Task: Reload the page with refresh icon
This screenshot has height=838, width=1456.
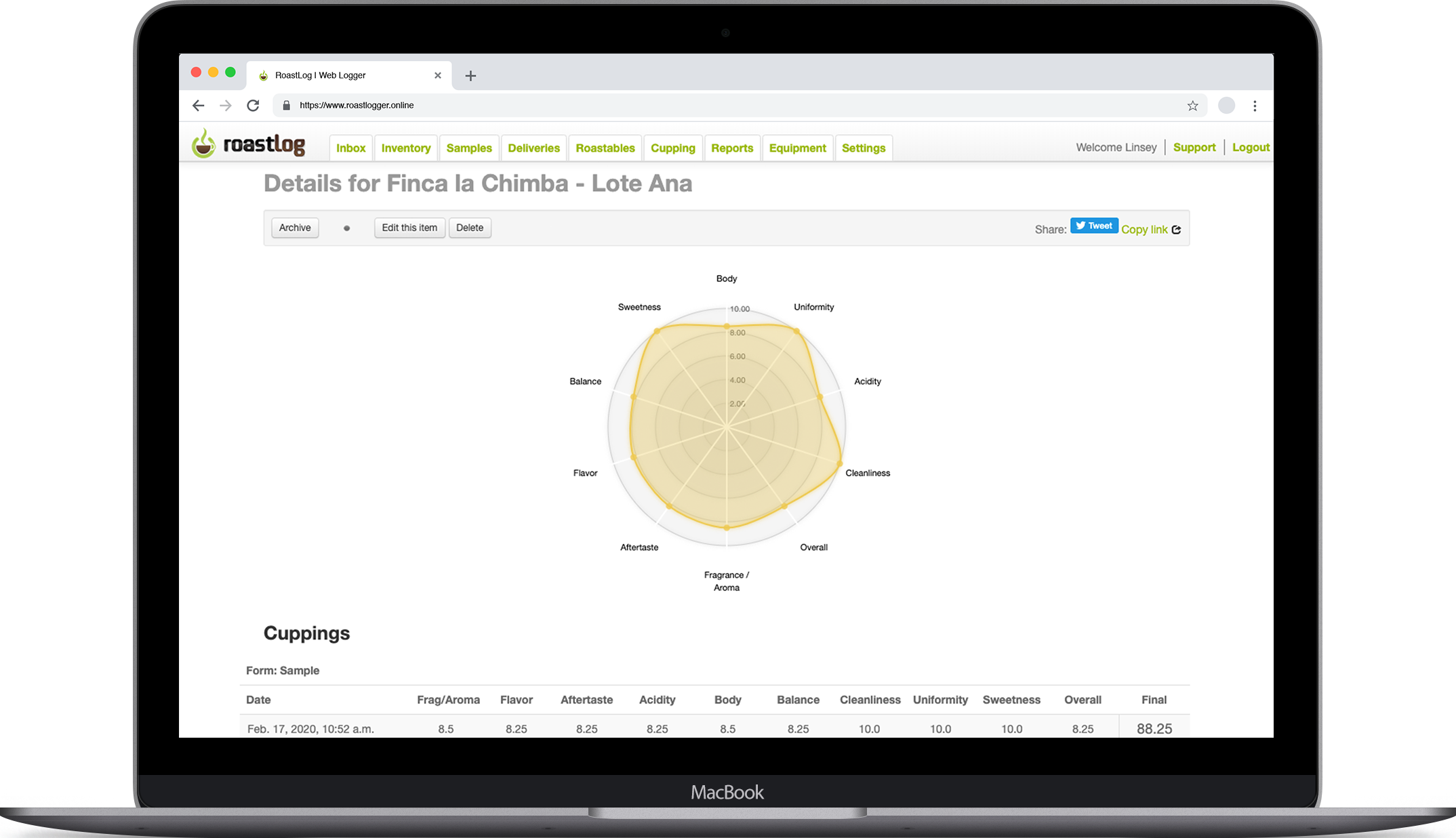Action: (253, 106)
